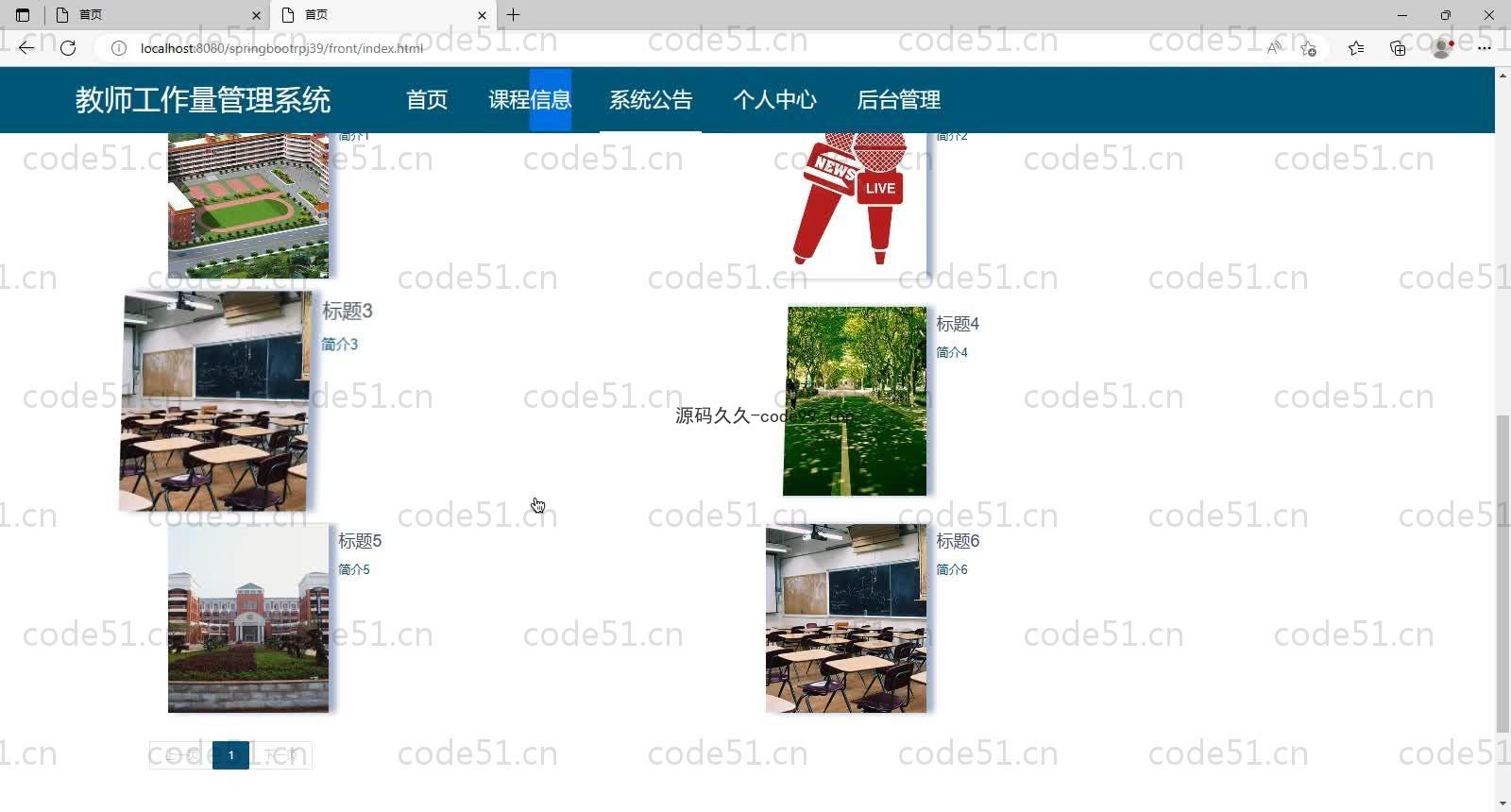Click the 简介3 description text

click(x=340, y=345)
